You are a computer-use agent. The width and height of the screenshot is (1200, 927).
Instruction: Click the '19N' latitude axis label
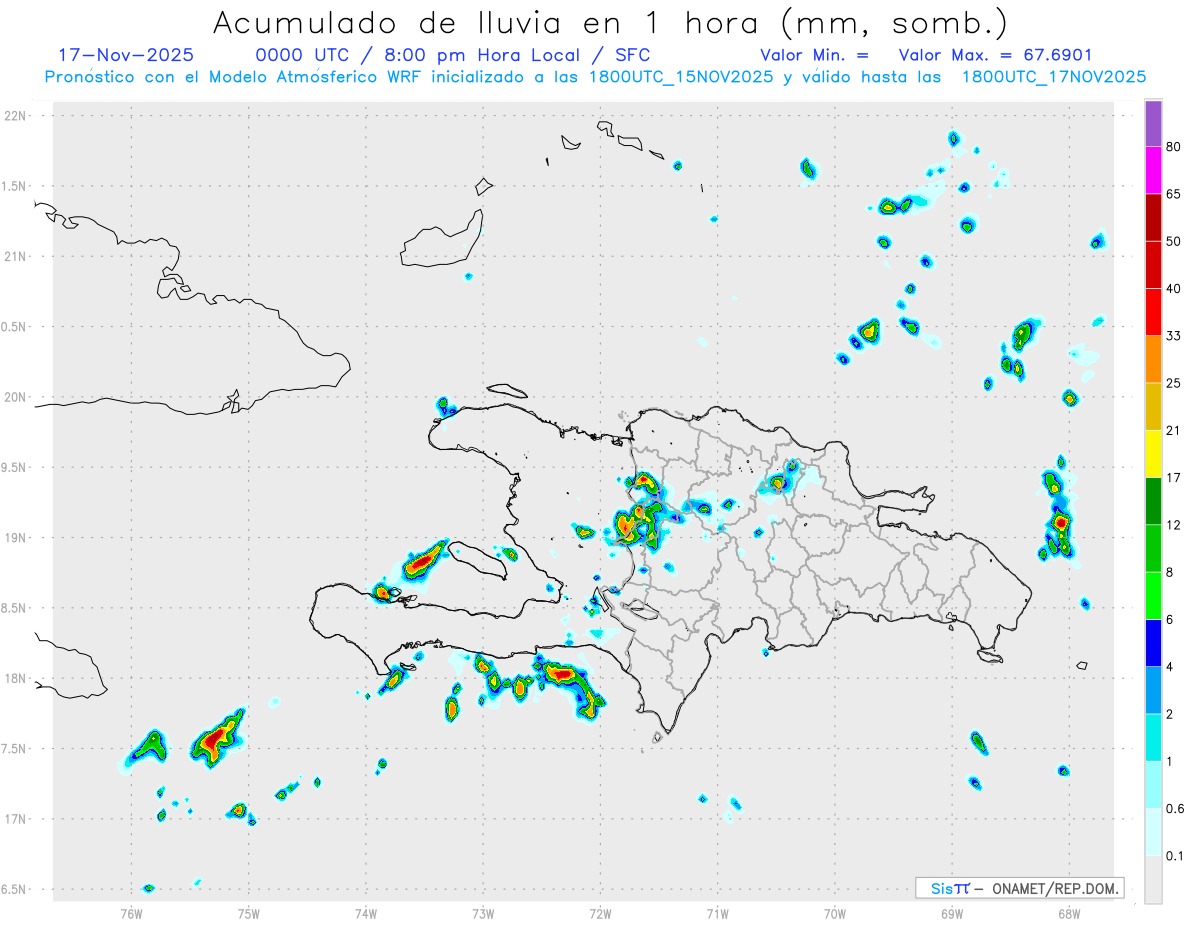(15, 538)
